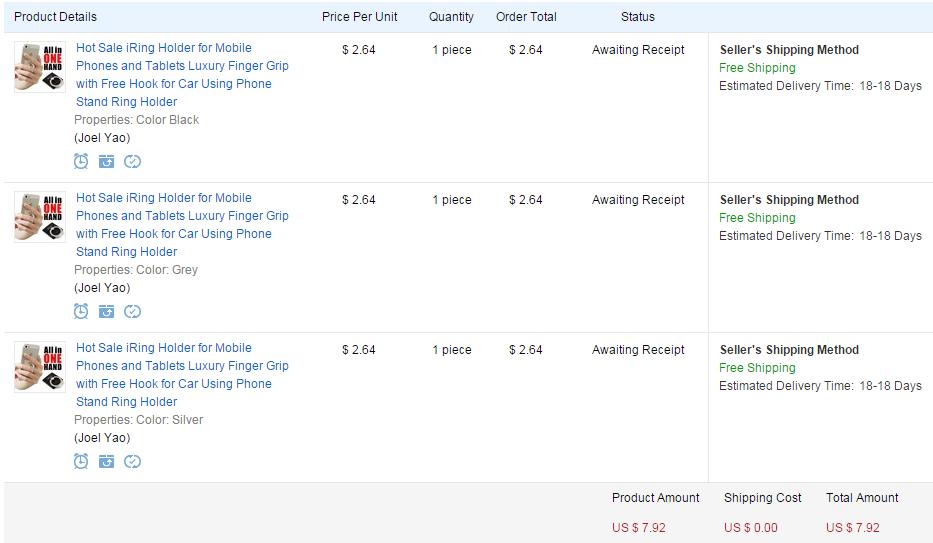Image resolution: width=933 pixels, height=543 pixels.
Task: Click the Product Details column header
Action: [56, 17]
